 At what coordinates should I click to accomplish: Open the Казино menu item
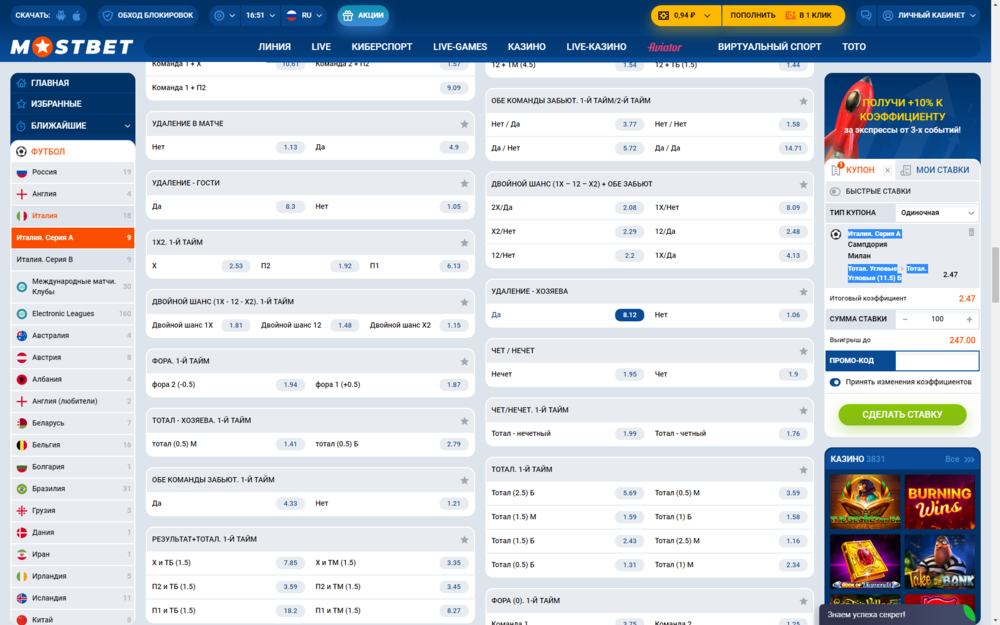[x=526, y=47]
